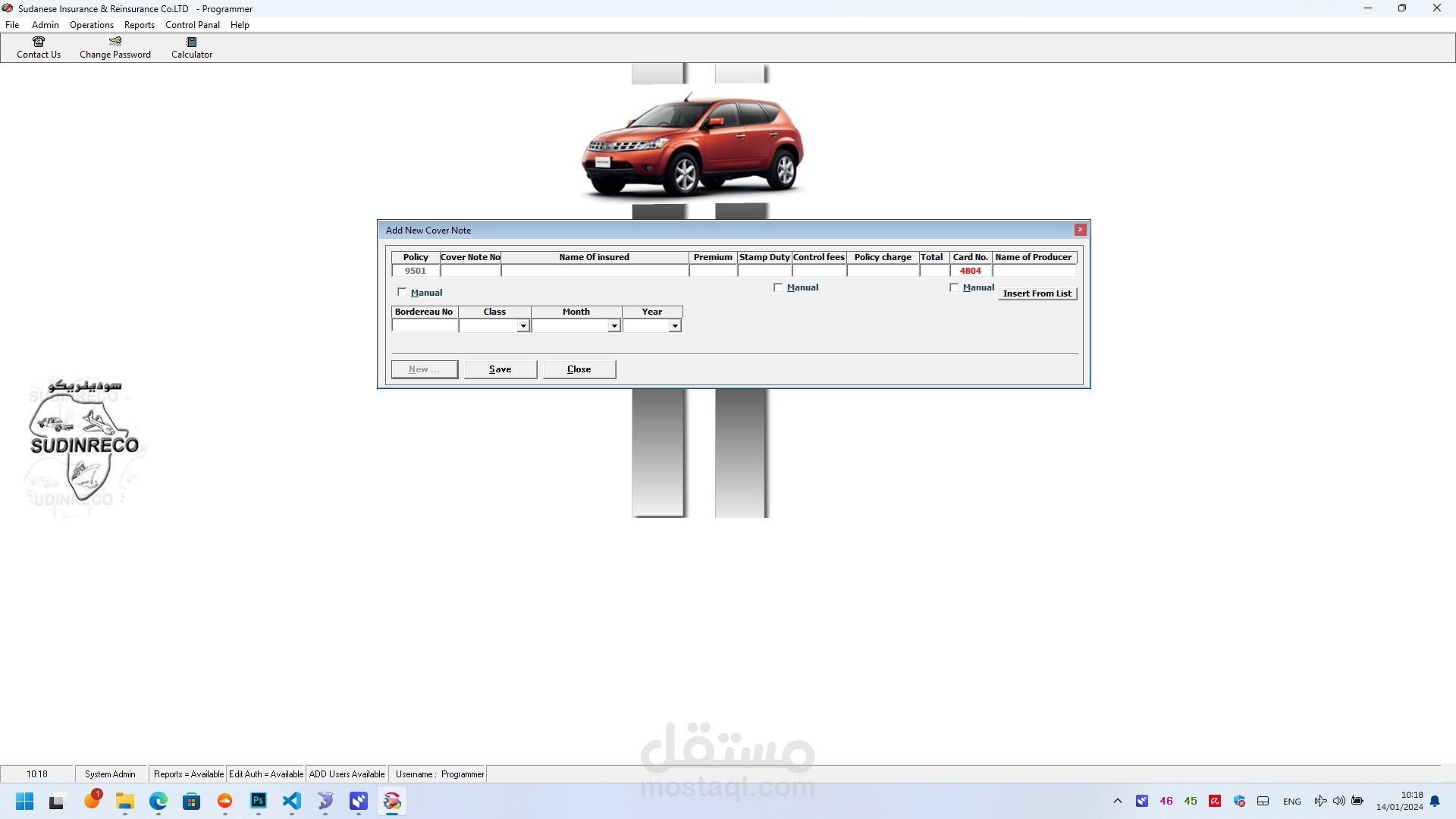The image size is (1456, 819).
Task: Click the ENG language indicator
Action: [x=1292, y=802]
